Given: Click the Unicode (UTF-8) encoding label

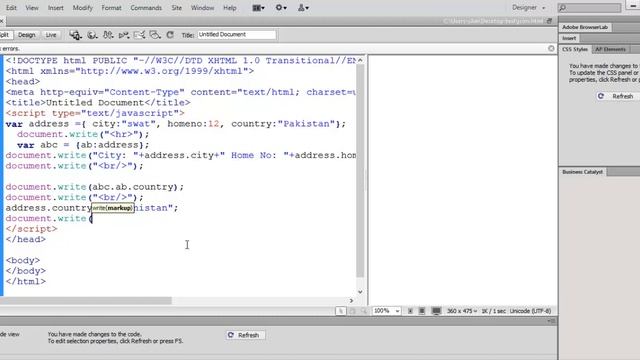Looking at the screenshot, I should click(530, 311).
